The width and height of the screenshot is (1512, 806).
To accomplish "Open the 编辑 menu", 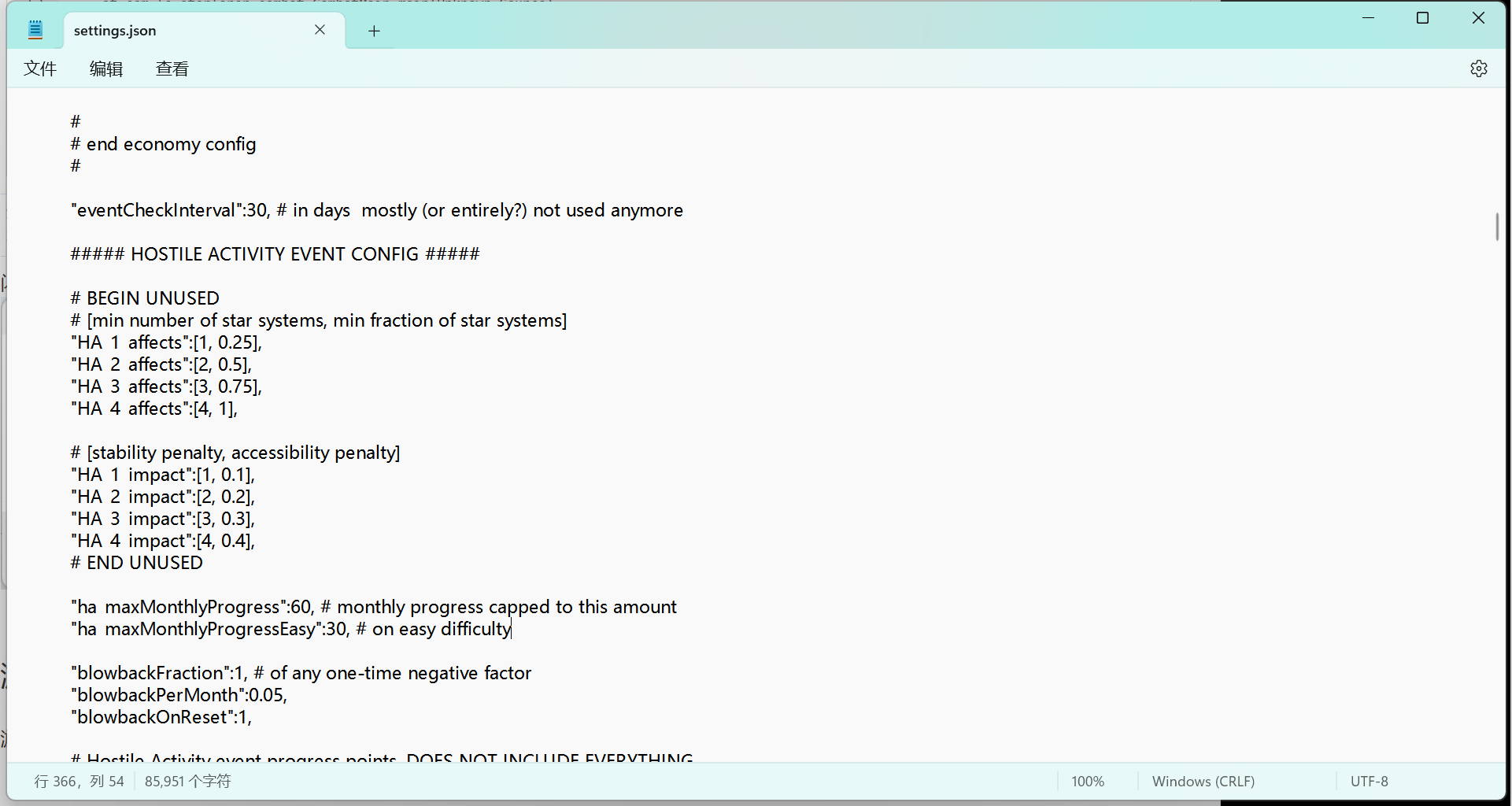I will pyautogui.click(x=106, y=68).
